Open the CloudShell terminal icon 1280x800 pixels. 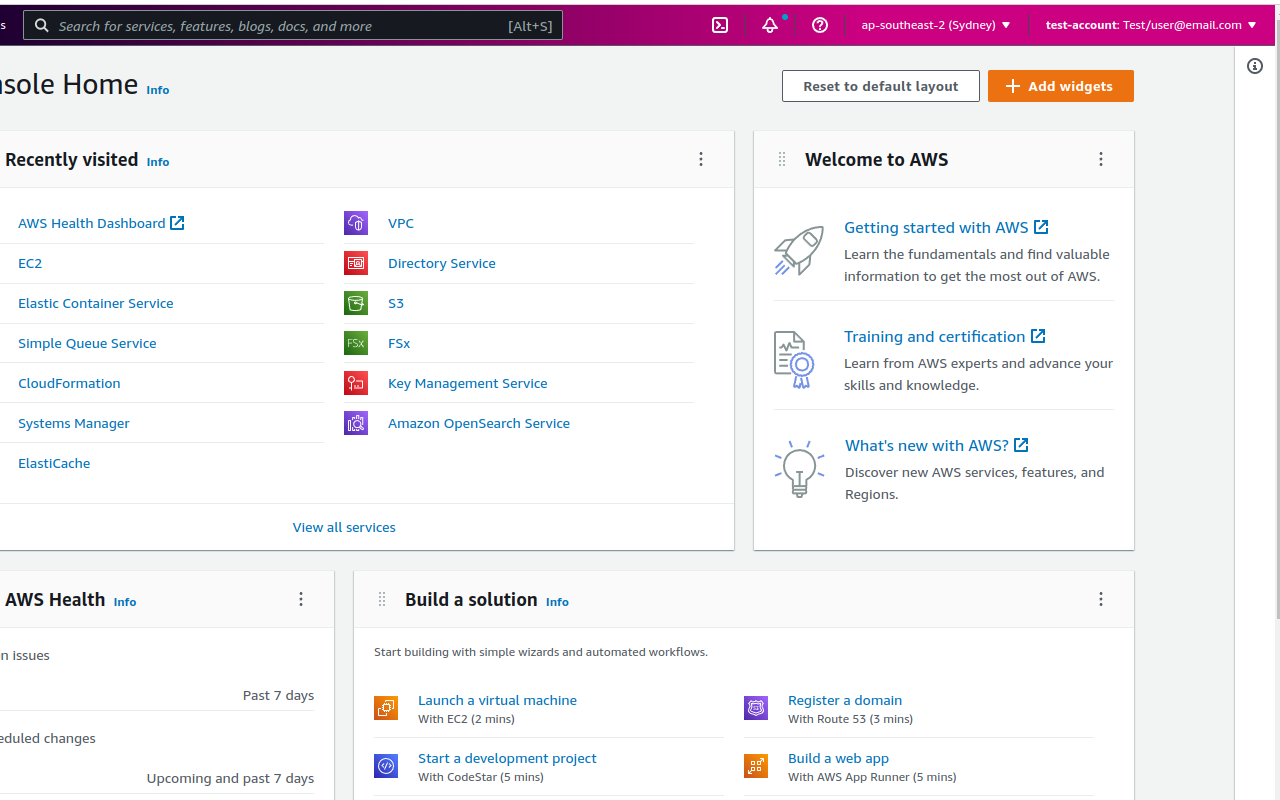tap(720, 25)
